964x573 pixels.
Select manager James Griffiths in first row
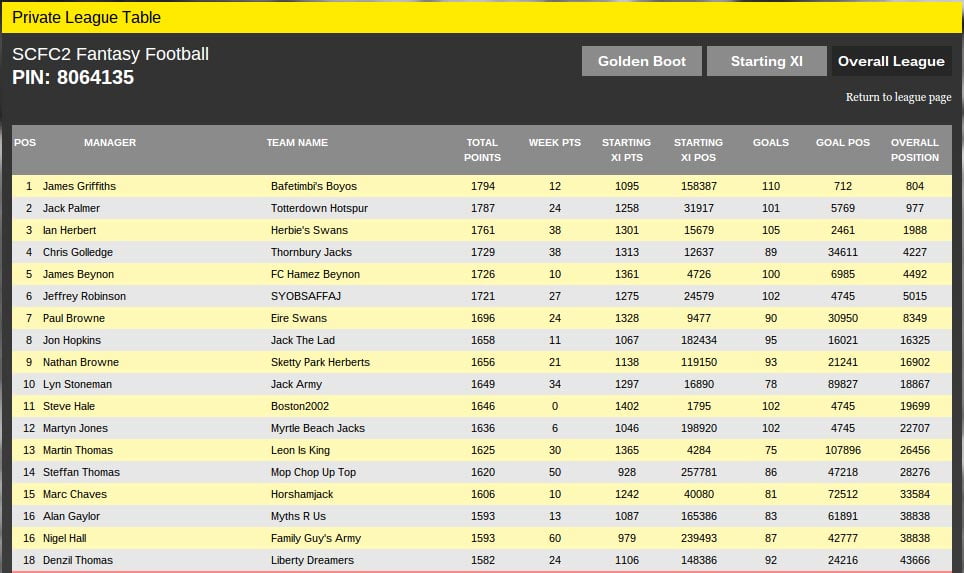pos(79,186)
